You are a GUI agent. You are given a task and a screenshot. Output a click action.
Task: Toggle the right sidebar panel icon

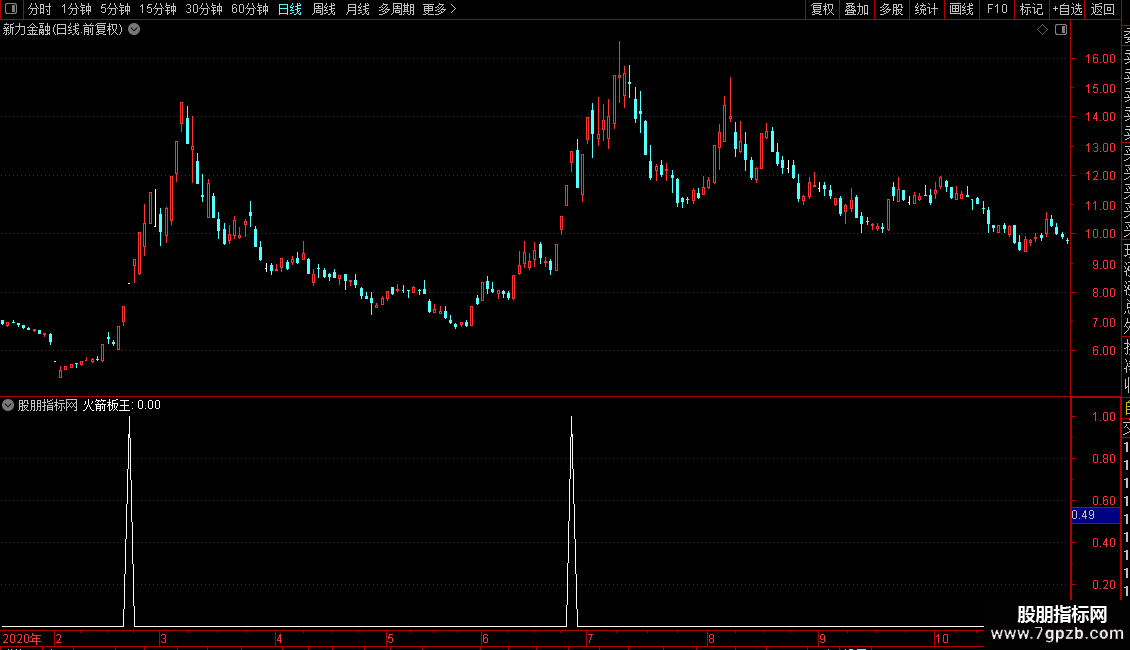tap(1061, 30)
